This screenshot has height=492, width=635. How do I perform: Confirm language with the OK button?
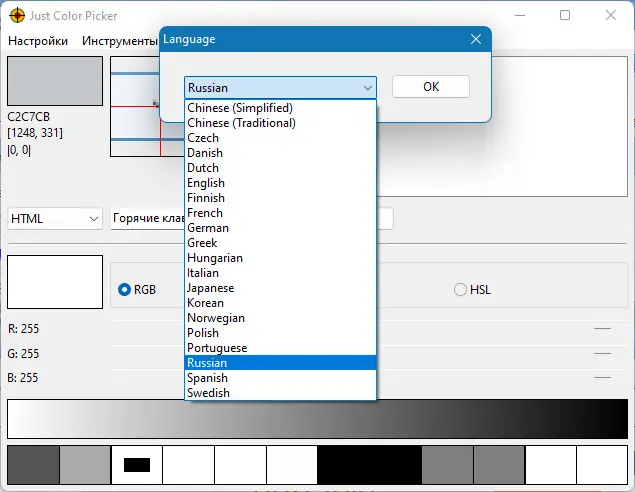point(431,87)
